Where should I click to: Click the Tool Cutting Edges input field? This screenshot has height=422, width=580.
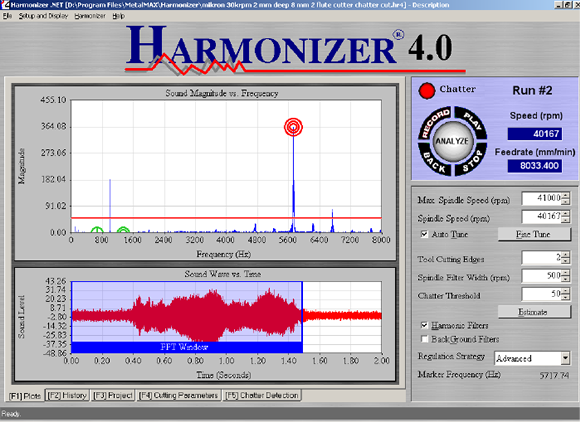point(542,257)
